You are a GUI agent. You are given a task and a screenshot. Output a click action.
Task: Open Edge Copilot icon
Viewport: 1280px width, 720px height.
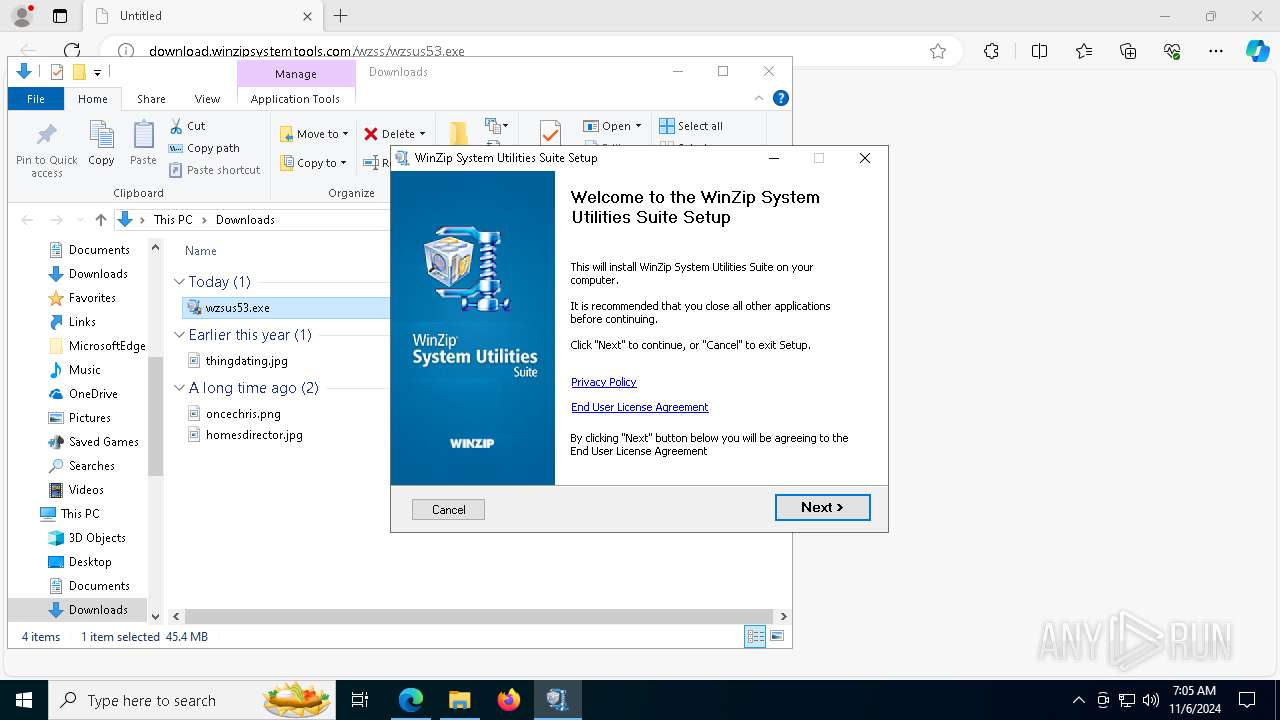1257,51
